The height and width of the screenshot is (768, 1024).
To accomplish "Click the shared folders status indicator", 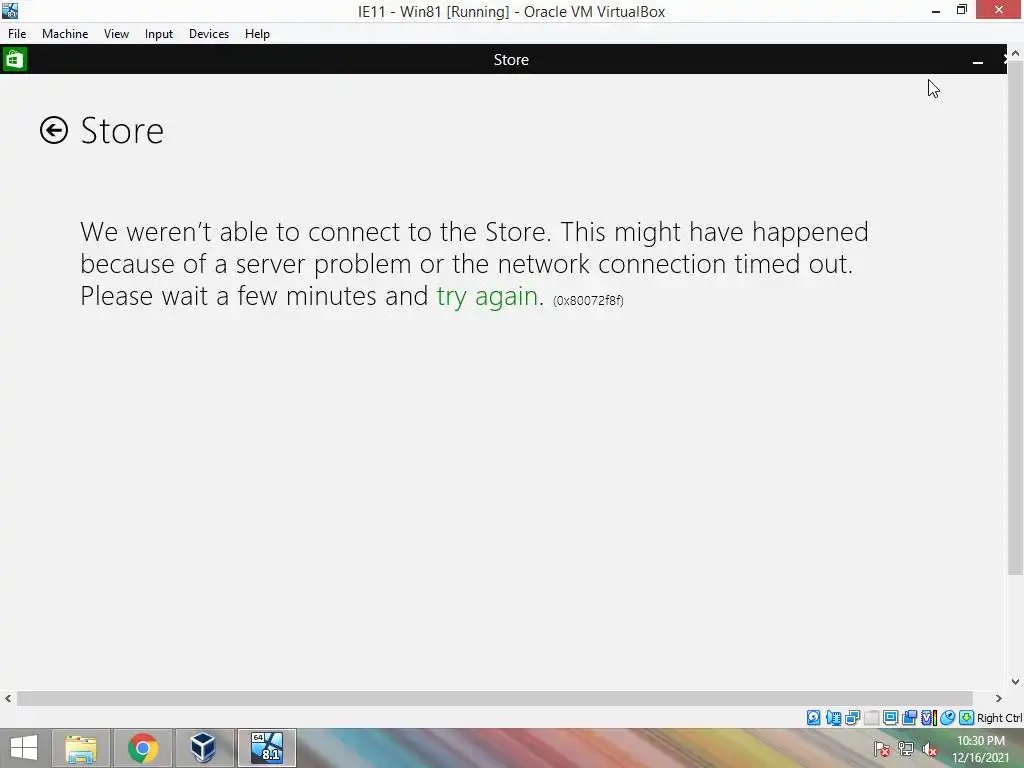I will (x=909, y=718).
